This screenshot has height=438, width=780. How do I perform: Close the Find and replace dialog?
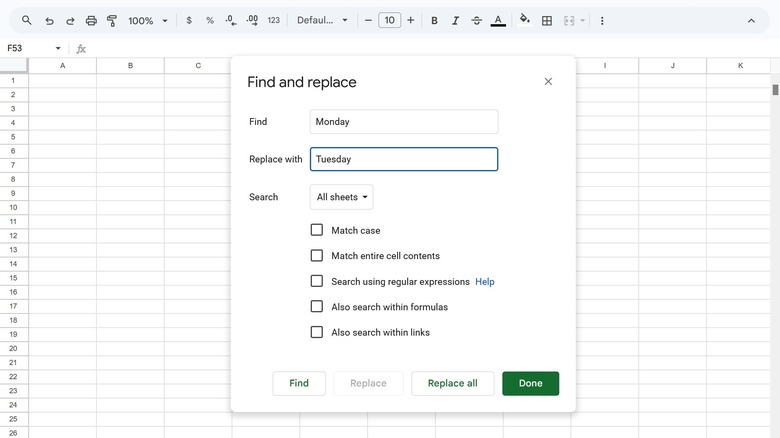tap(548, 82)
